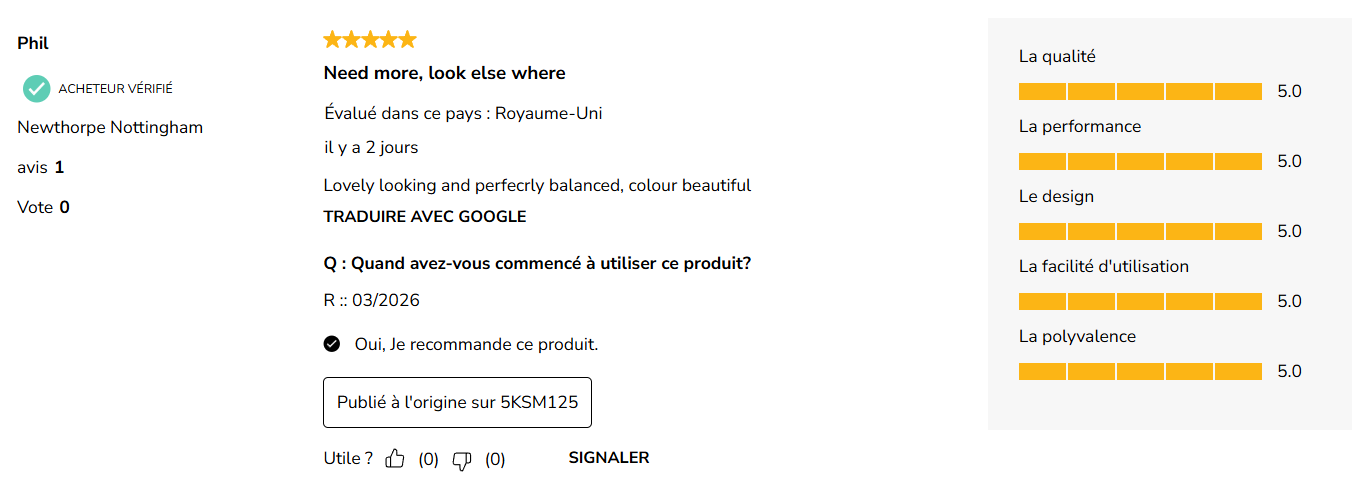Click the 'avis 1' review count
Viewport: 1365px width, 490px height.
point(41,168)
